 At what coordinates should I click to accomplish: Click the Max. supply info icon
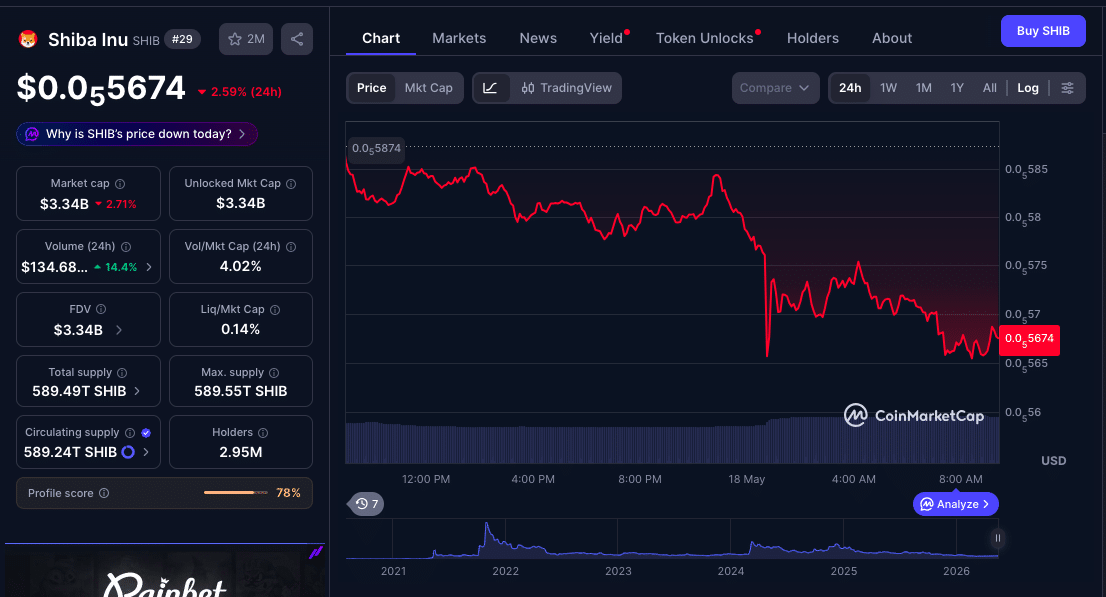274,373
